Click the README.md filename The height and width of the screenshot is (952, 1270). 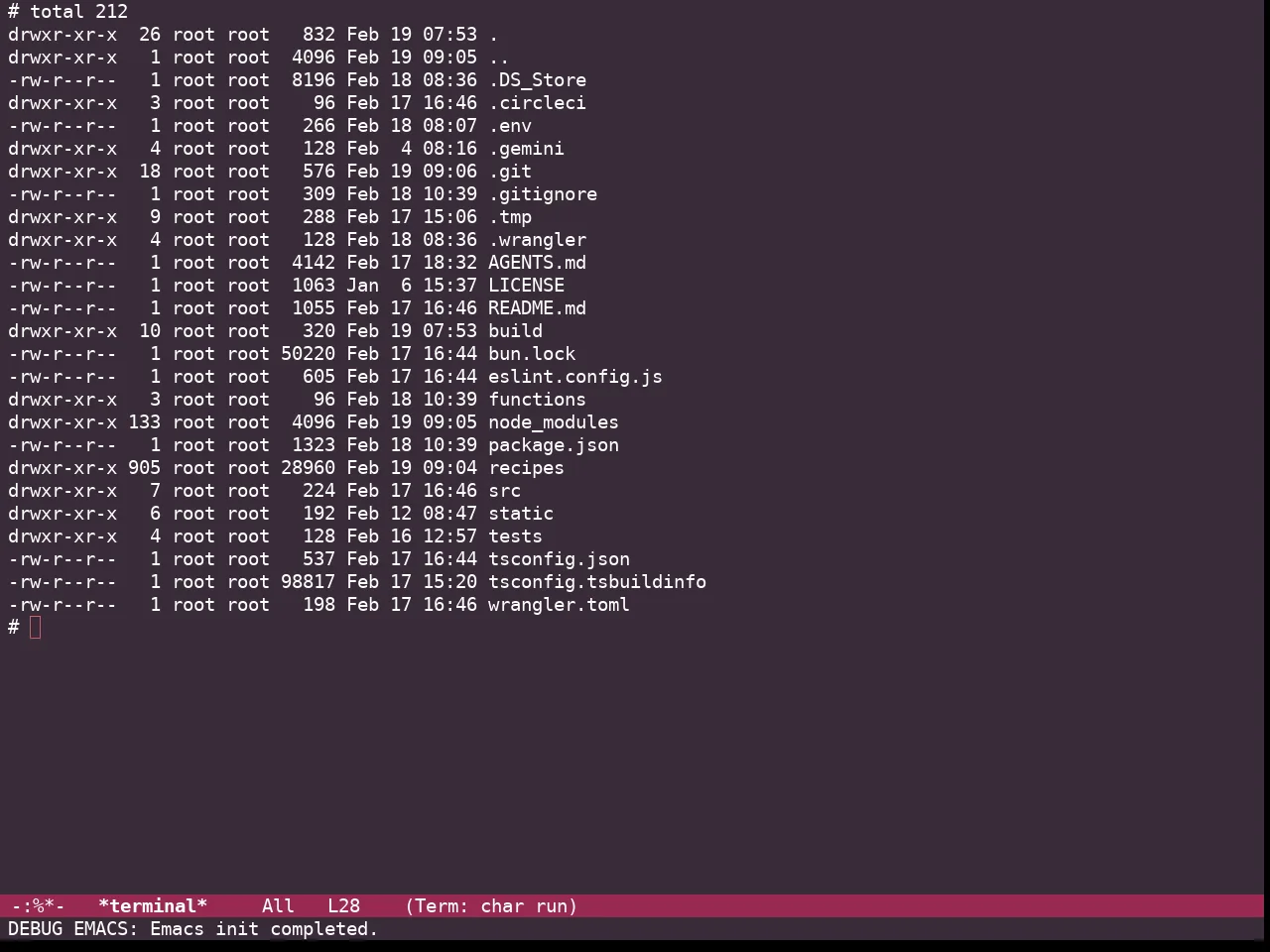pos(537,308)
